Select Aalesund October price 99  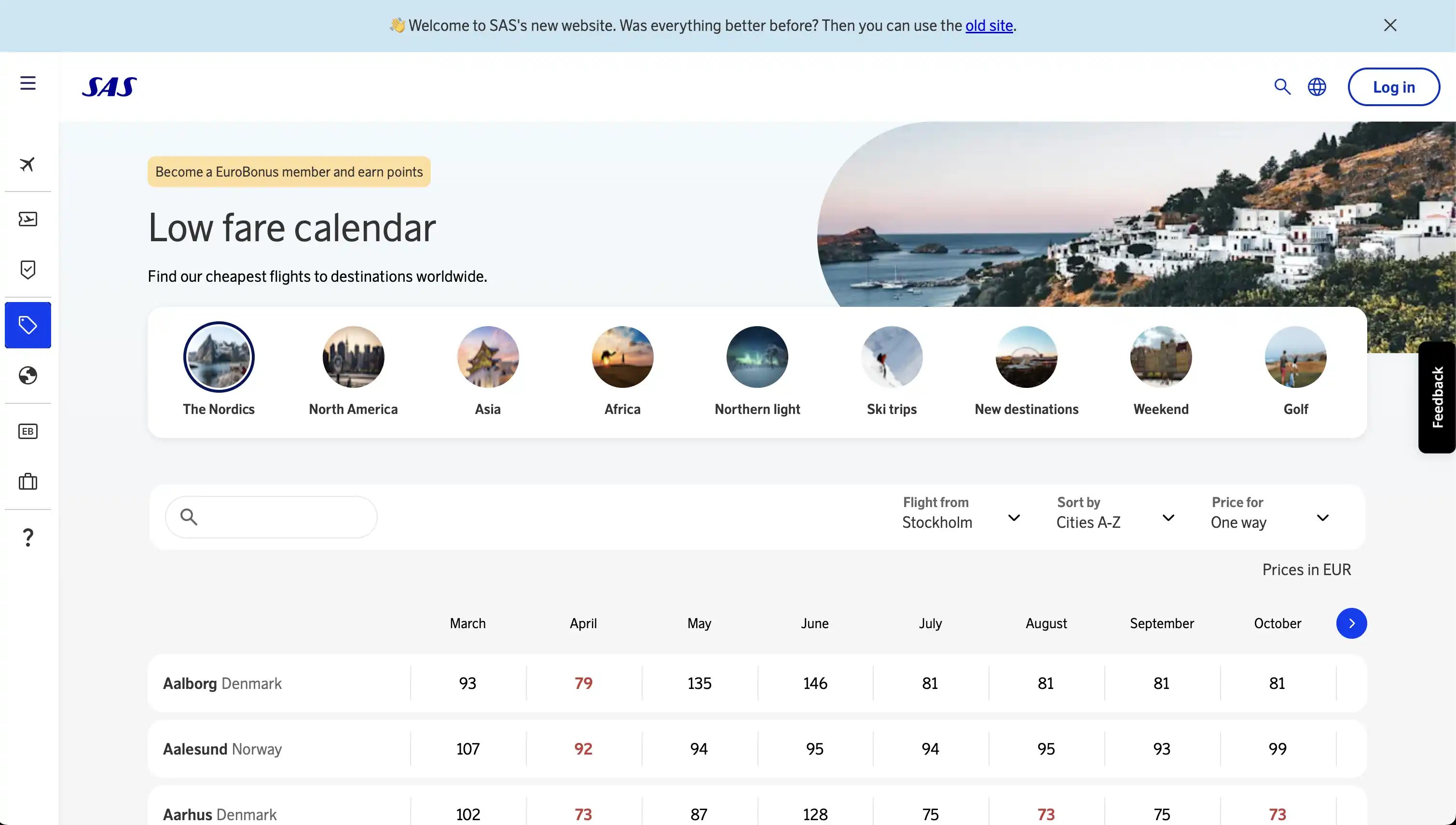(1277, 749)
